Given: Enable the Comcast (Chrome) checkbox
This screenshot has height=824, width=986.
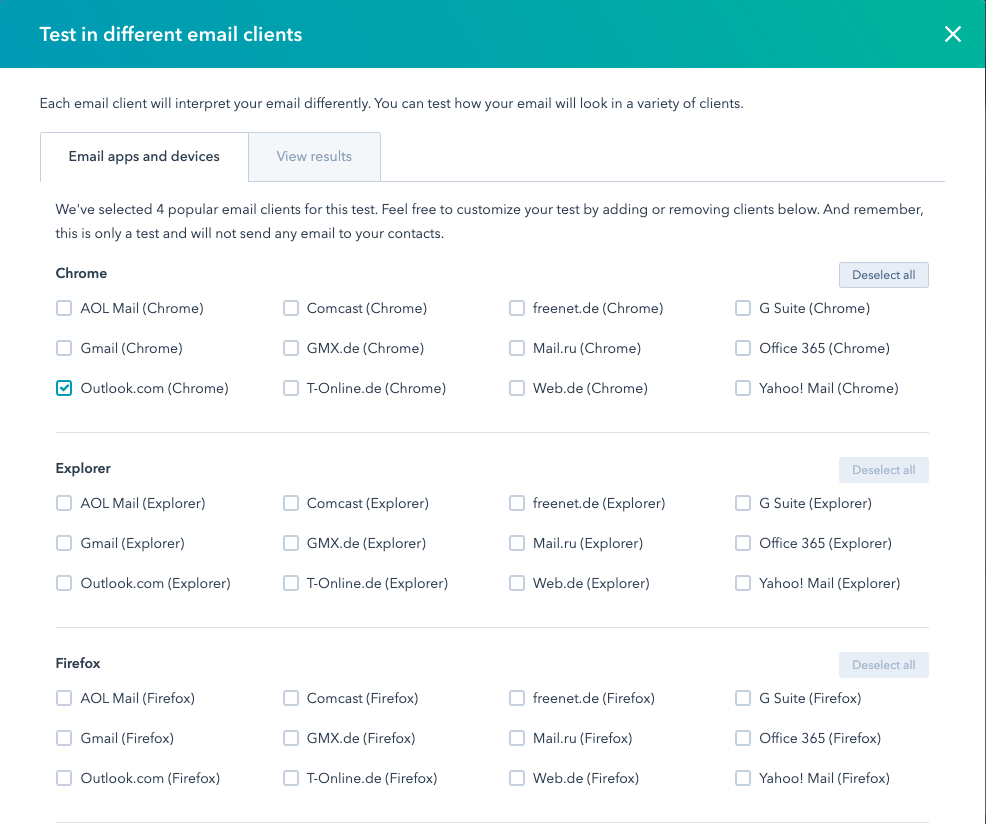Looking at the screenshot, I should [x=291, y=308].
